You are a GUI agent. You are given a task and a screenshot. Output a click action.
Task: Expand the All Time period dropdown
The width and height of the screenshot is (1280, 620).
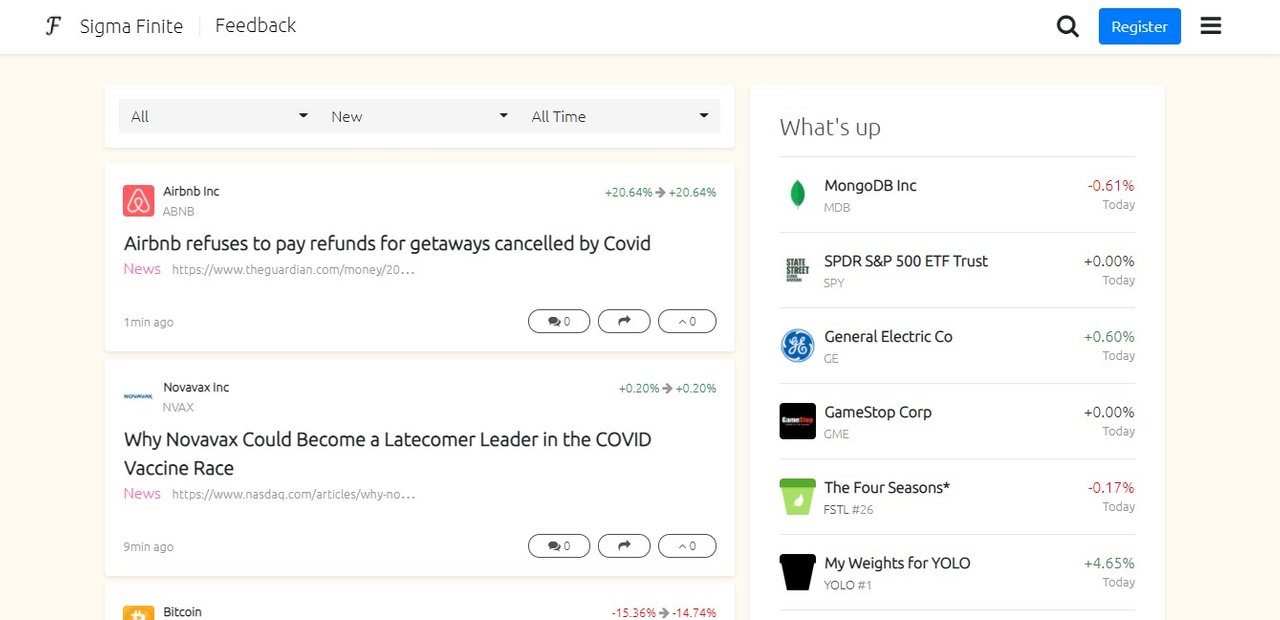pos(619,116)
